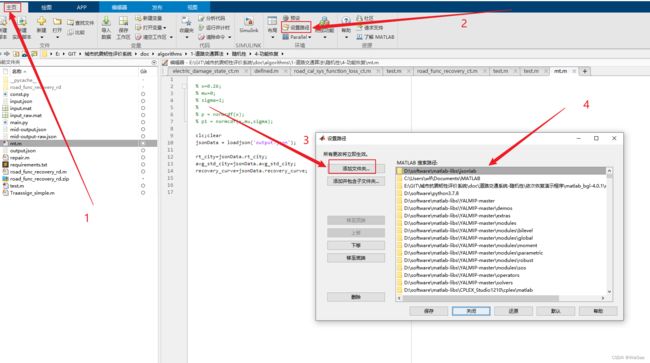Click Import Data (导入数据) icon
This screenshot has width=650, height=363.
point(106,21)
